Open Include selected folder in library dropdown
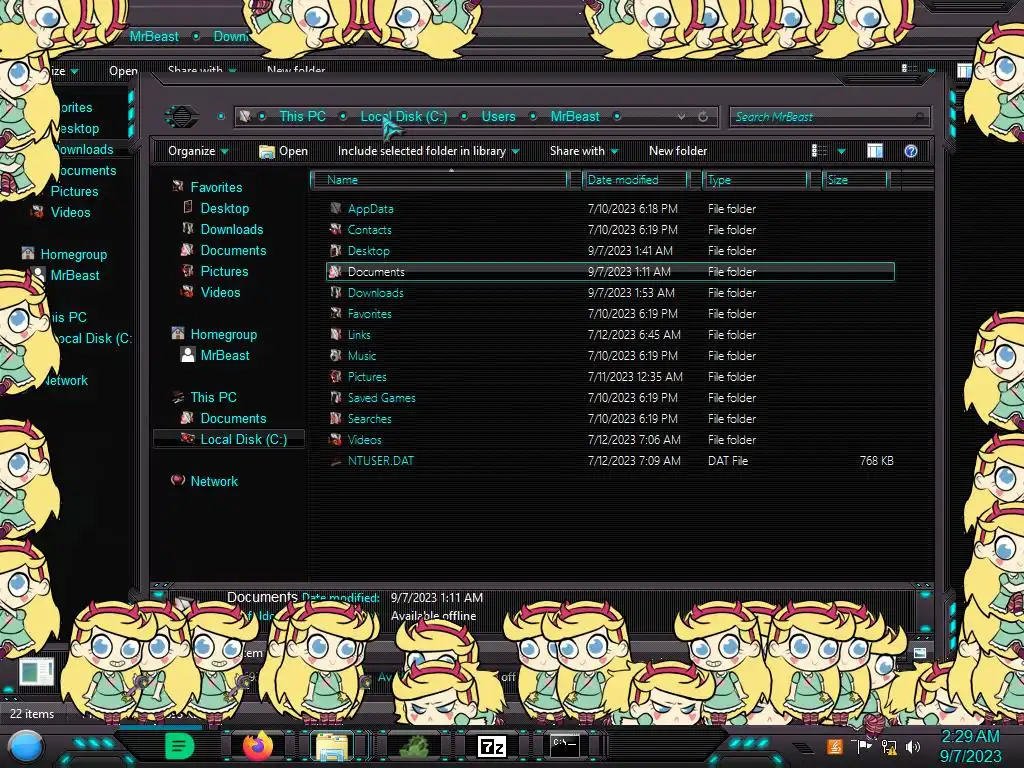This screenshot has height=768, width=1024. [x=428, y=151]
